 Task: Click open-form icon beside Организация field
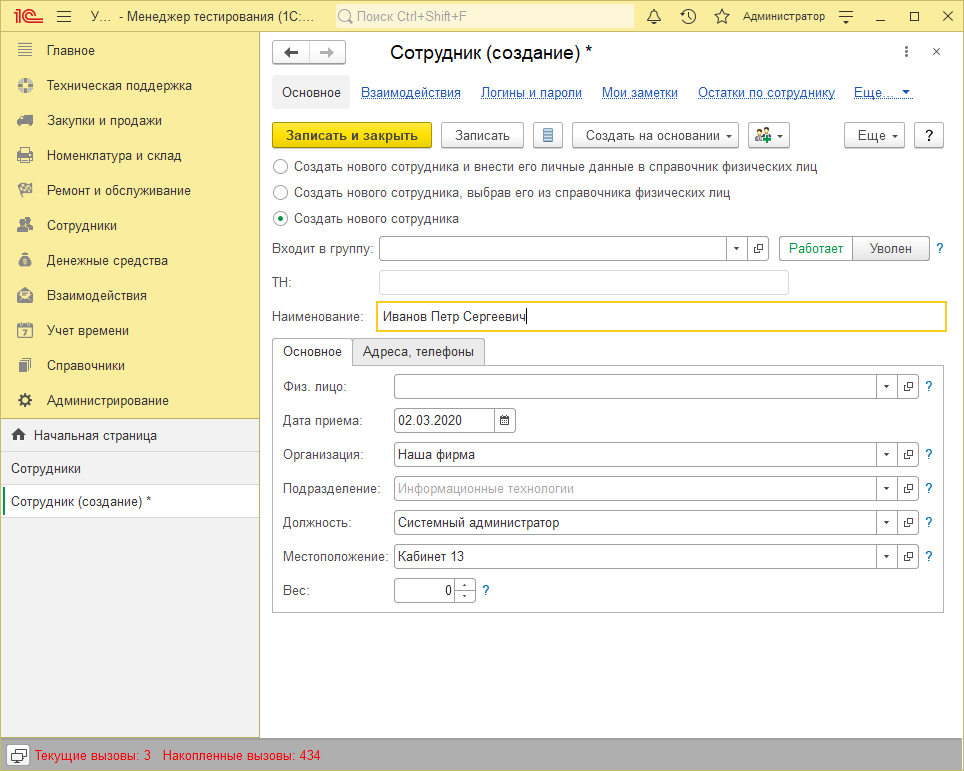pos(908,455)
